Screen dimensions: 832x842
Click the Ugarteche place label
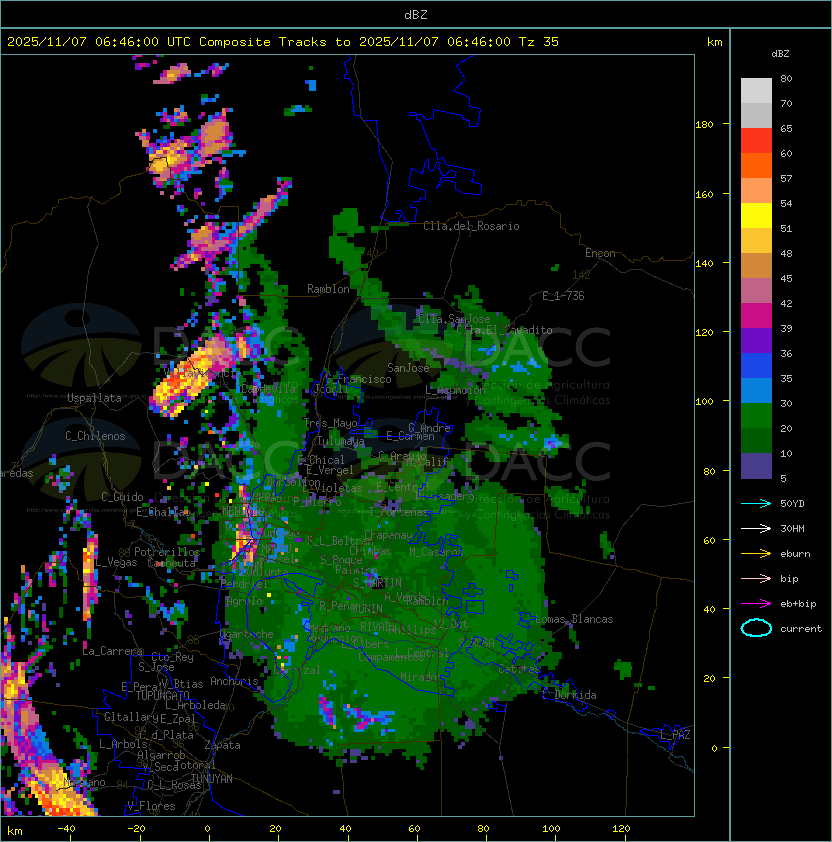pyautogui.click(x=247, y=634)
